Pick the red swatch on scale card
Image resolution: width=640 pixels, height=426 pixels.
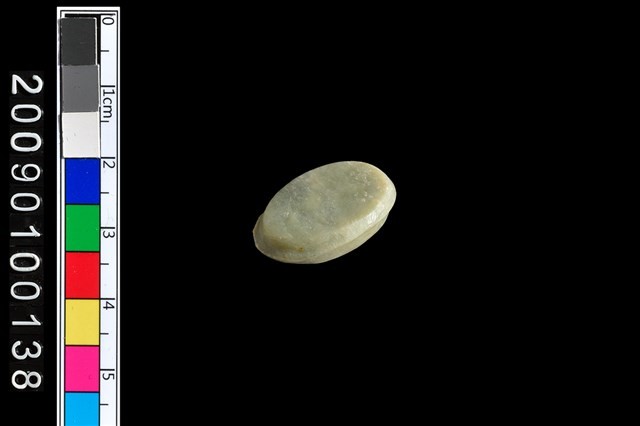pos(82,275)
